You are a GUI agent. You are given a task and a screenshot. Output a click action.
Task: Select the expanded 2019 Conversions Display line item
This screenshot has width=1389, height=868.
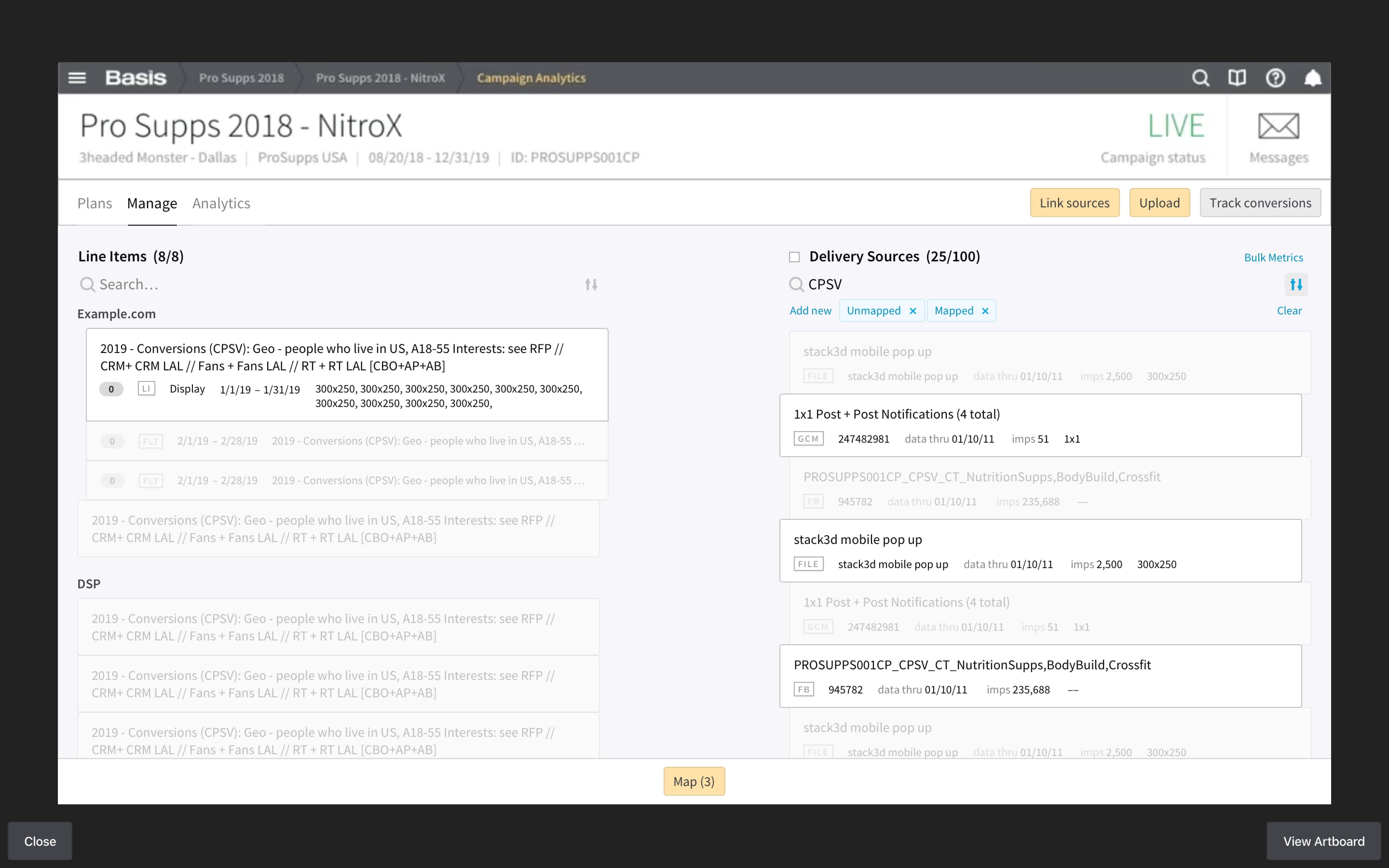point(347,375)
